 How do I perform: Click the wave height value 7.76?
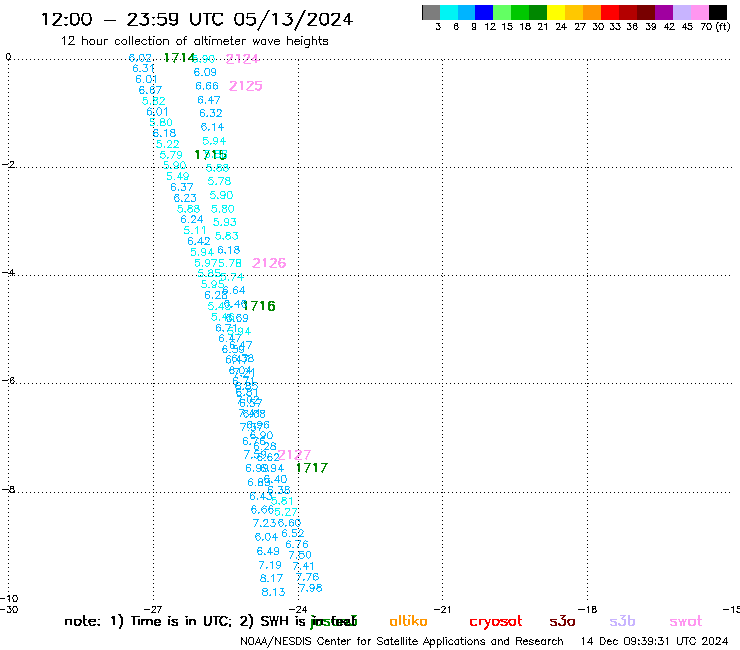click(308, 577)
